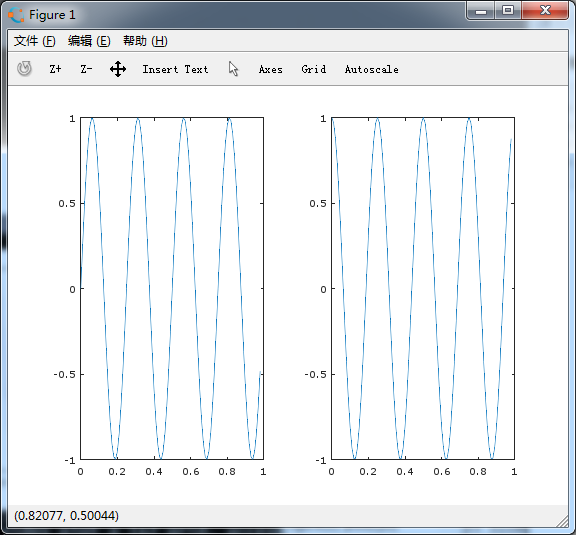
Task: Click the window resize grip corner
Action: (562, 521)
